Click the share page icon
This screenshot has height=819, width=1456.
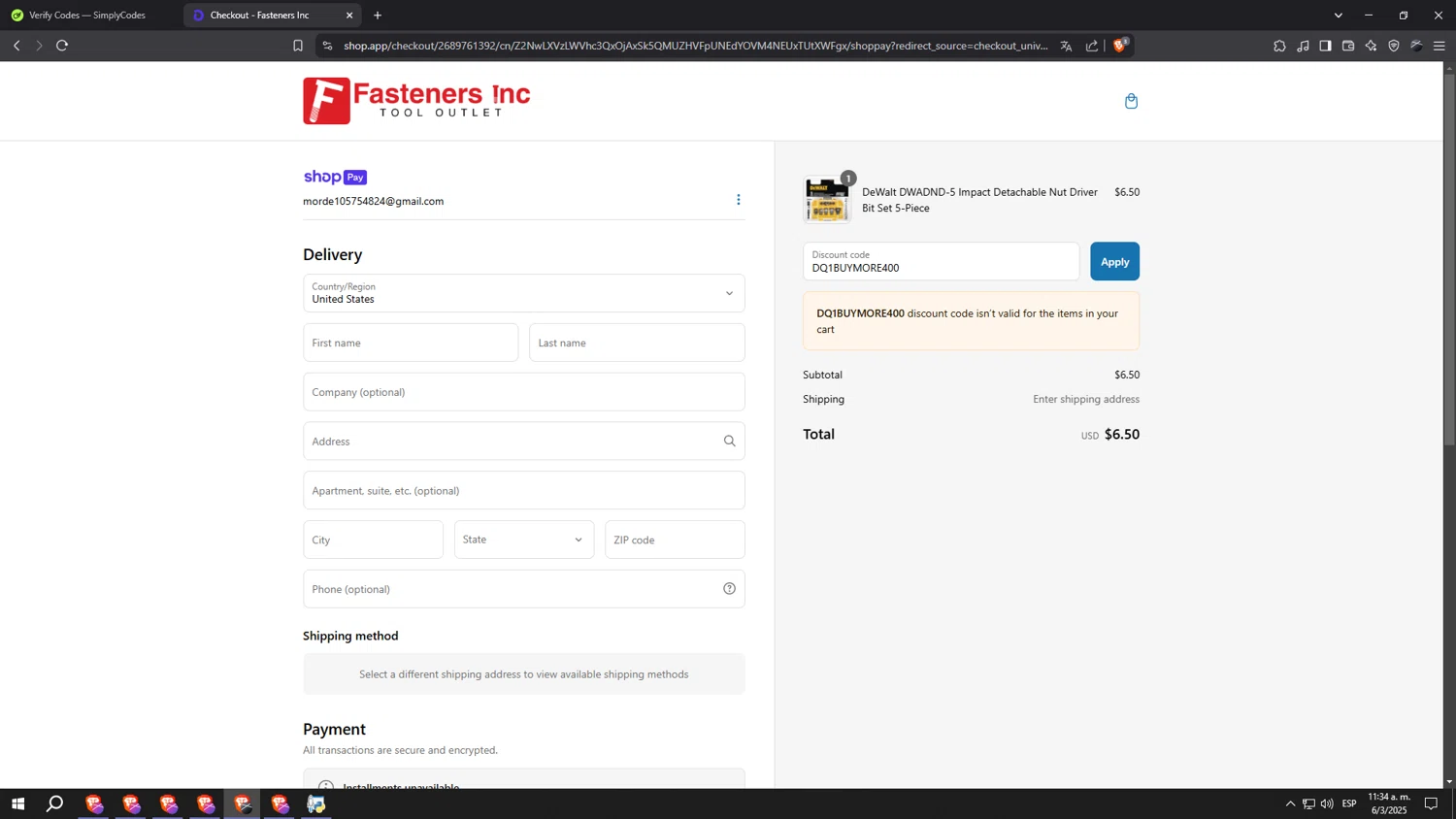coord(1092,46)
